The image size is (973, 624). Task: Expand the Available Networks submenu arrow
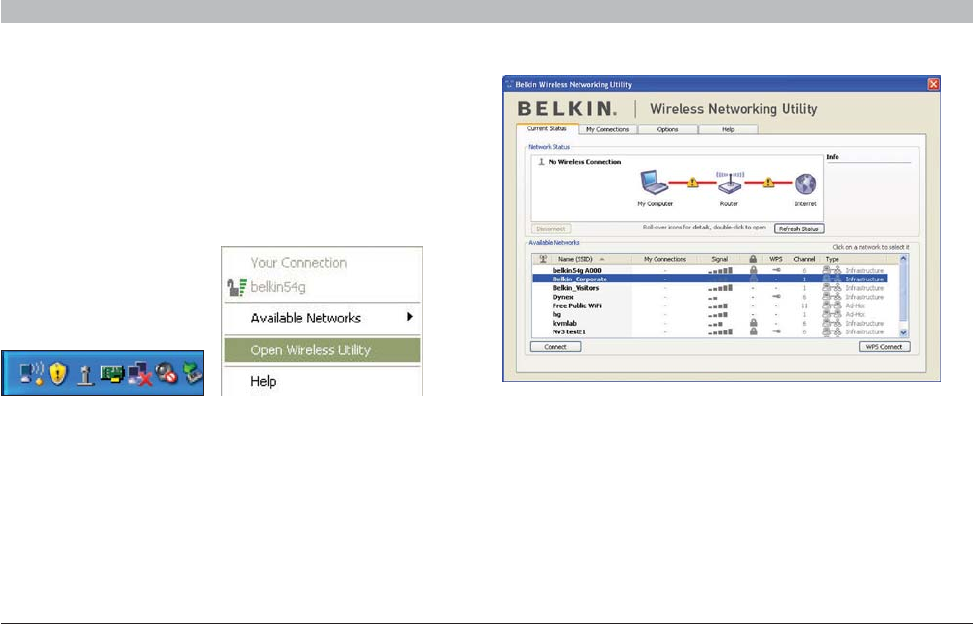pyautogui.click(x=410, y=317)
